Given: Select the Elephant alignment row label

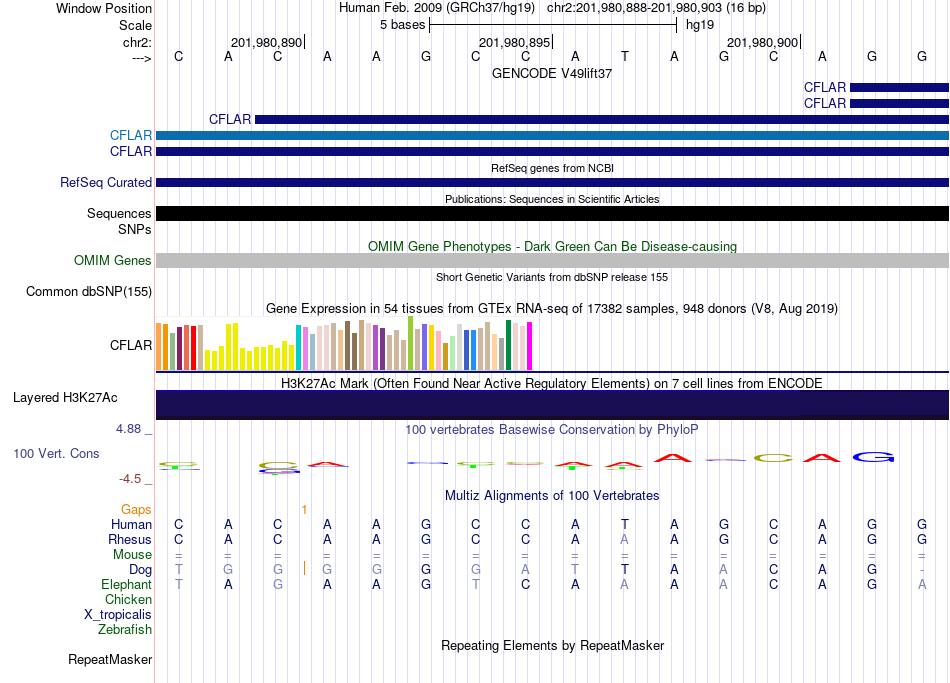Looking at the screenshot, I should click(127, 585).
